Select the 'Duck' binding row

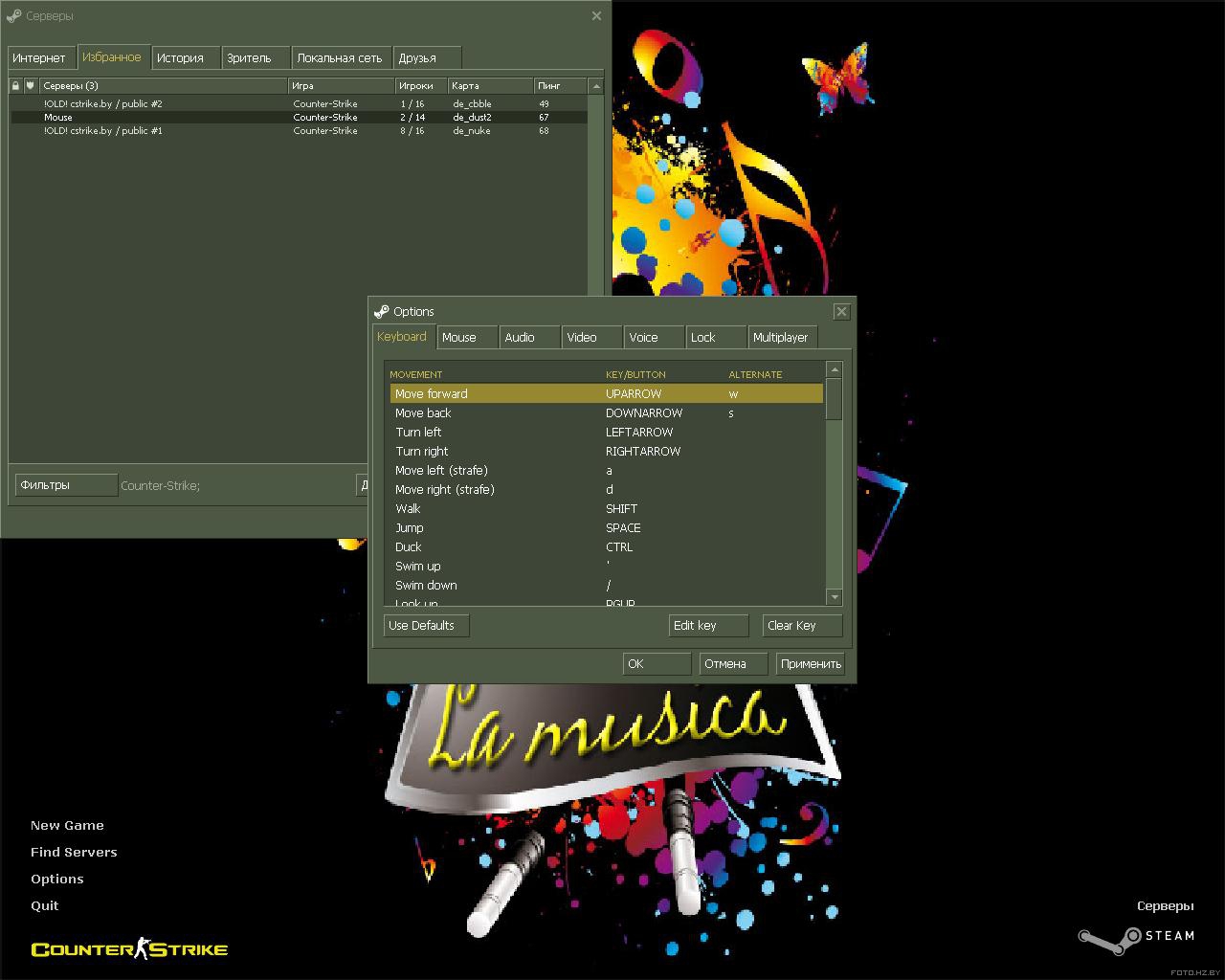(x=606, y=546)
